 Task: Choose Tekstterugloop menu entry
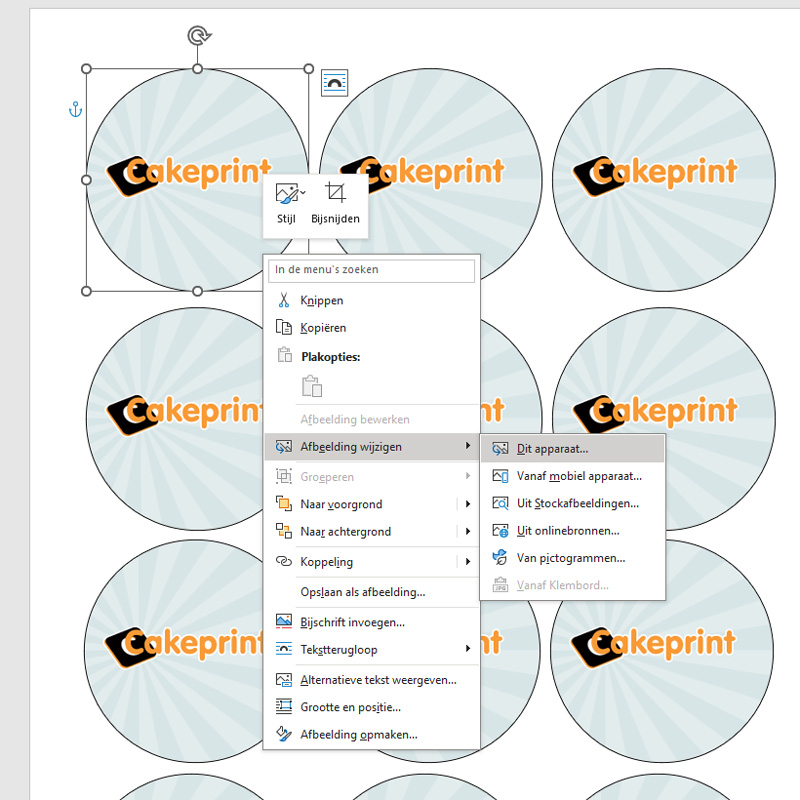(371, 649)
